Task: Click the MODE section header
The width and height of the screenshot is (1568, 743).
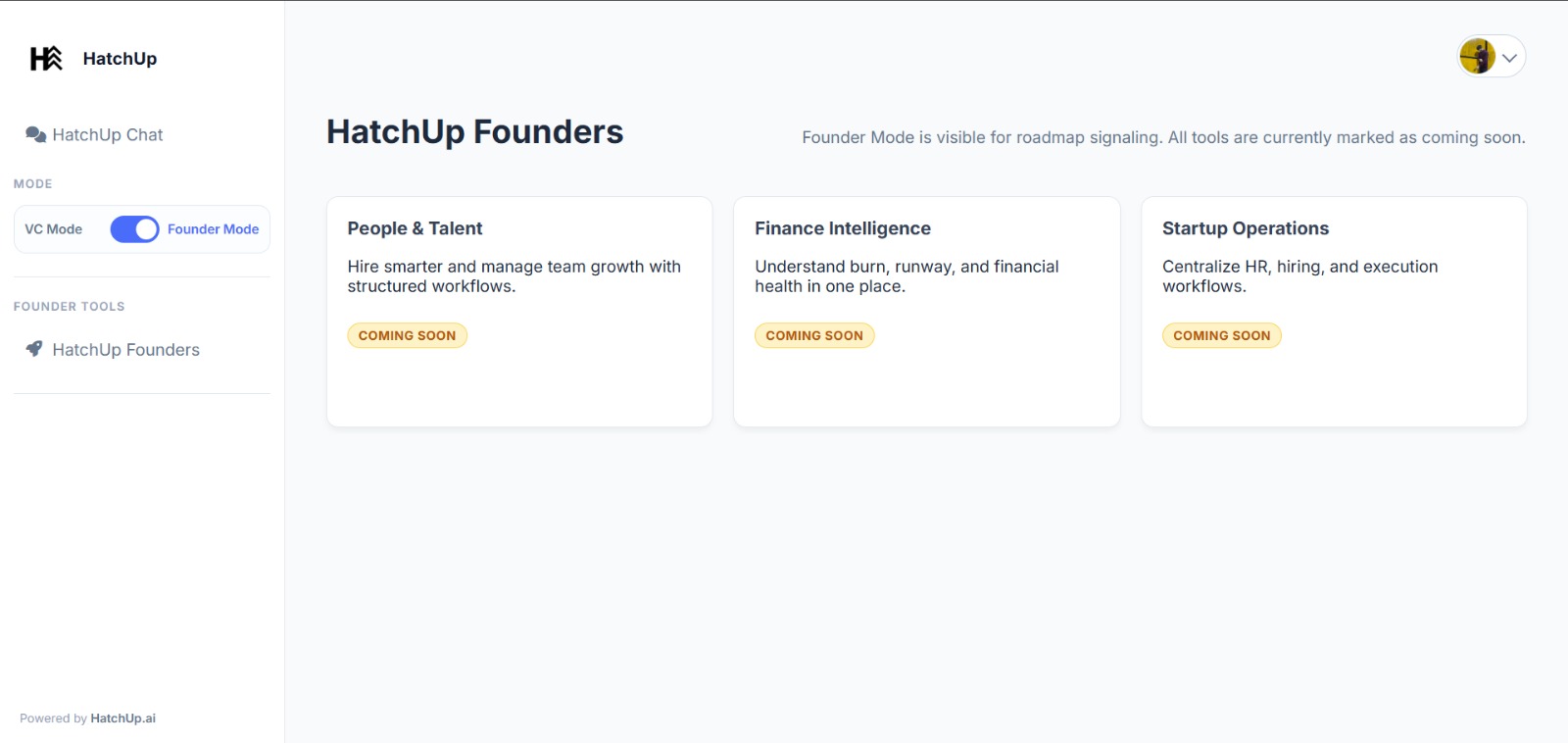Action: coord(32,183)
